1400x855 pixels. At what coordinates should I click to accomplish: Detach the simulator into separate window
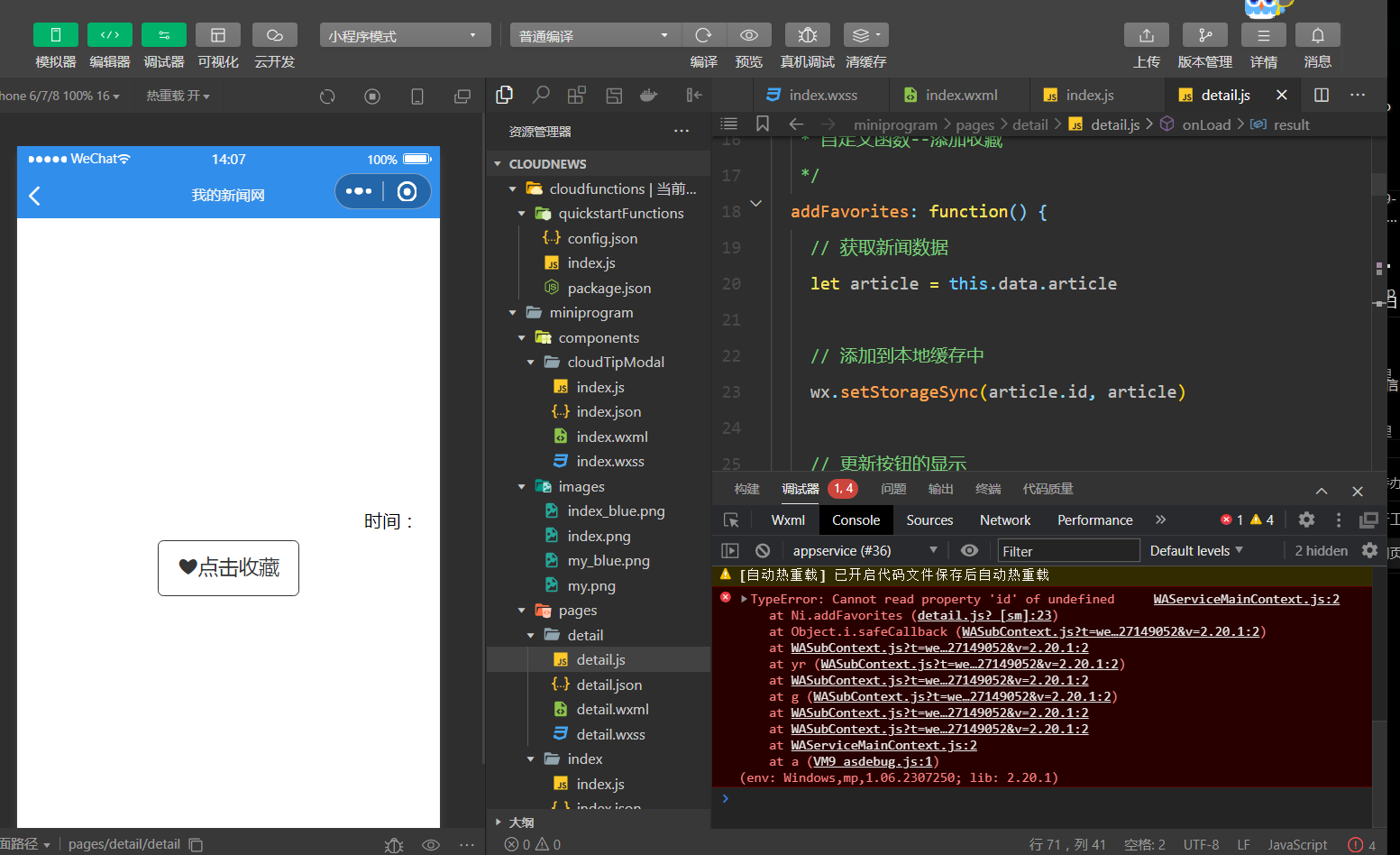coord(462,97)
